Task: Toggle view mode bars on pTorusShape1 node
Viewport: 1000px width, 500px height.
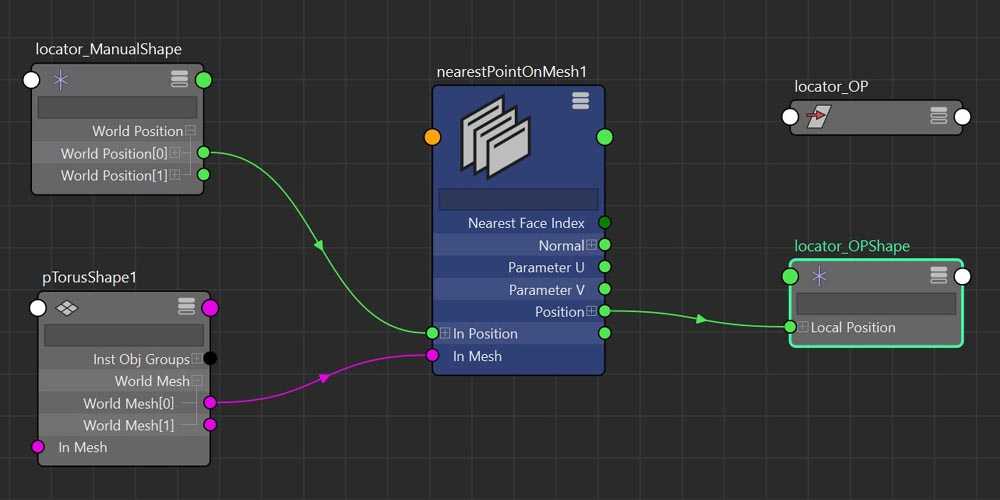Action: (187, 307)
